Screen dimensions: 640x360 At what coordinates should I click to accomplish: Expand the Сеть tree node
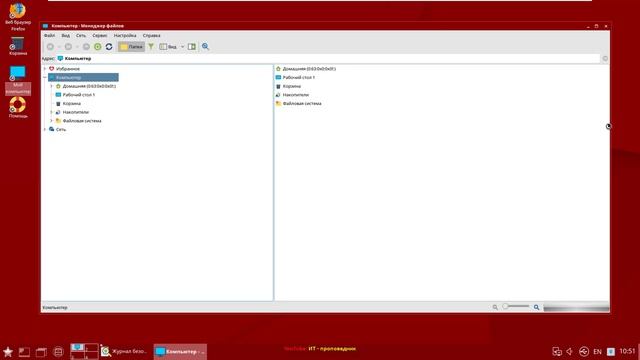(x=45, y=129)
